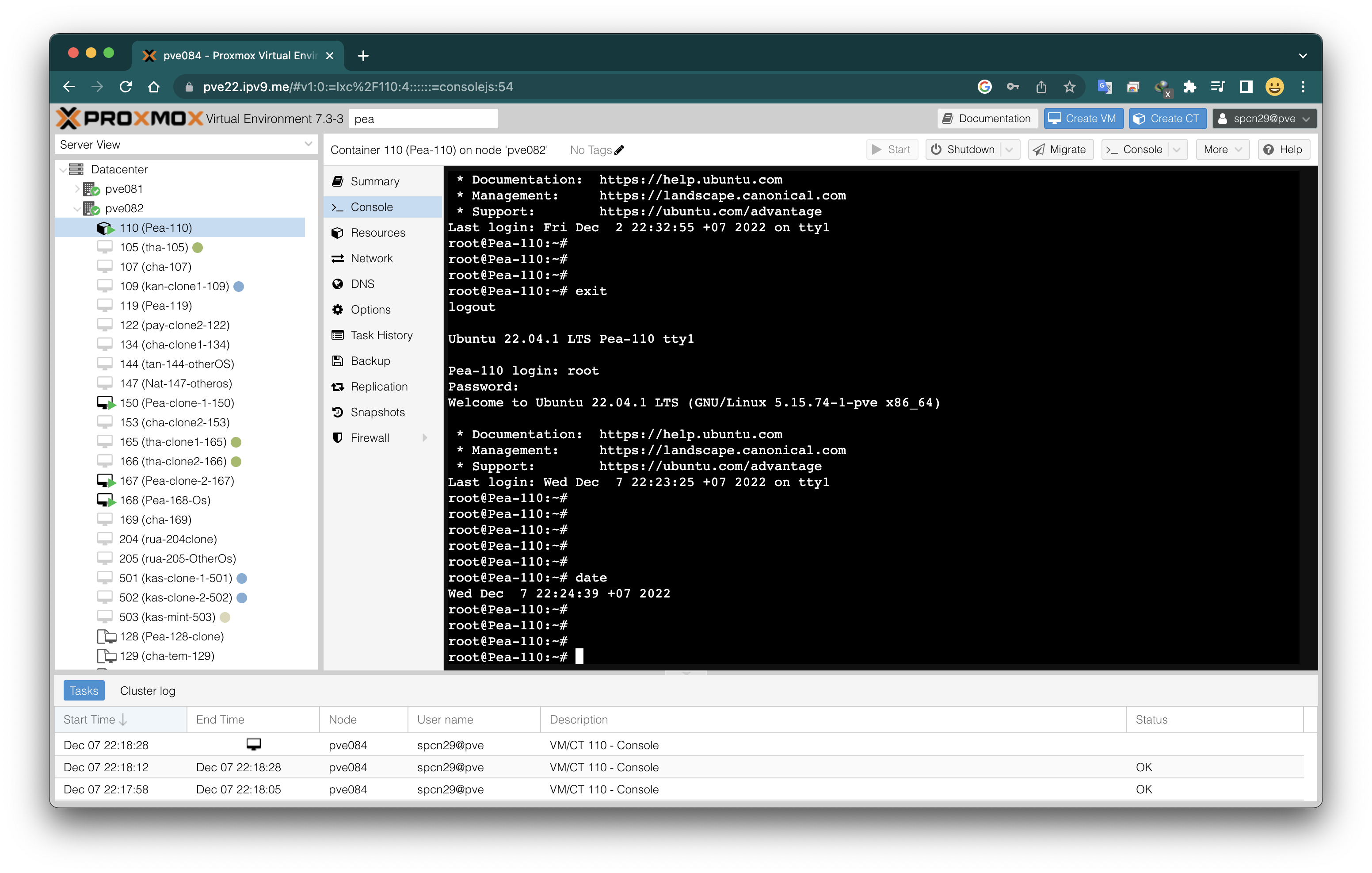
Task: Open the Documentation button
Action: click(987, 119)
